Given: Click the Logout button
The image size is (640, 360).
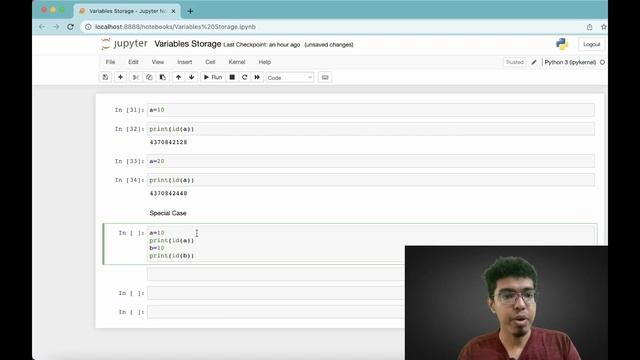Looking at the screenshot, I should [591, 44].
